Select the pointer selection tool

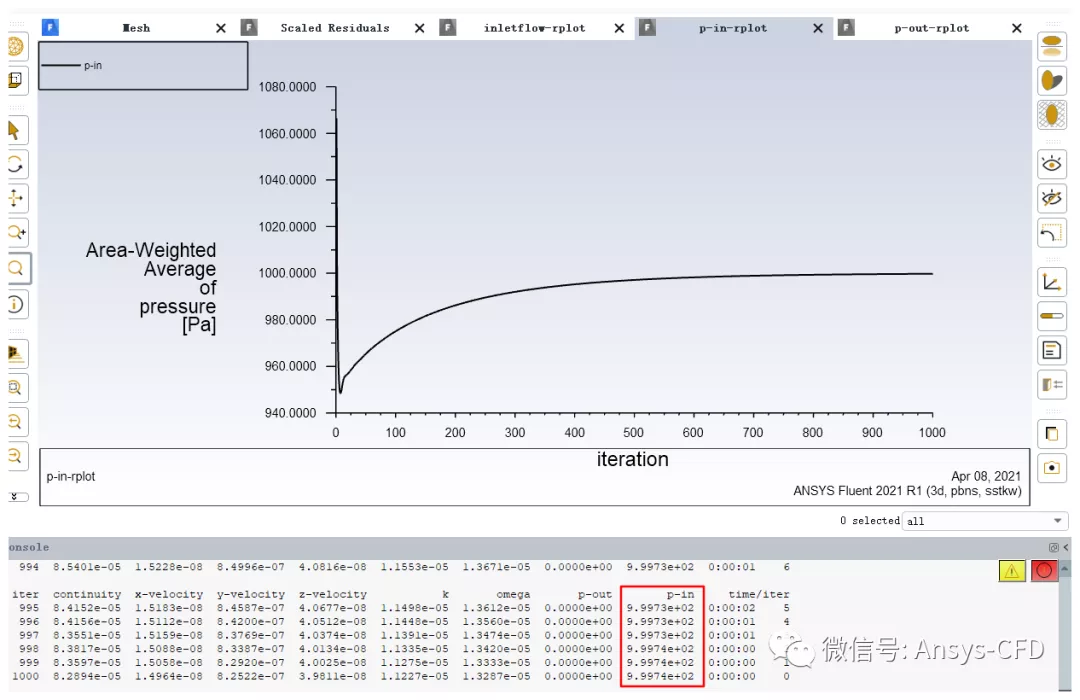tap(16, 130)
